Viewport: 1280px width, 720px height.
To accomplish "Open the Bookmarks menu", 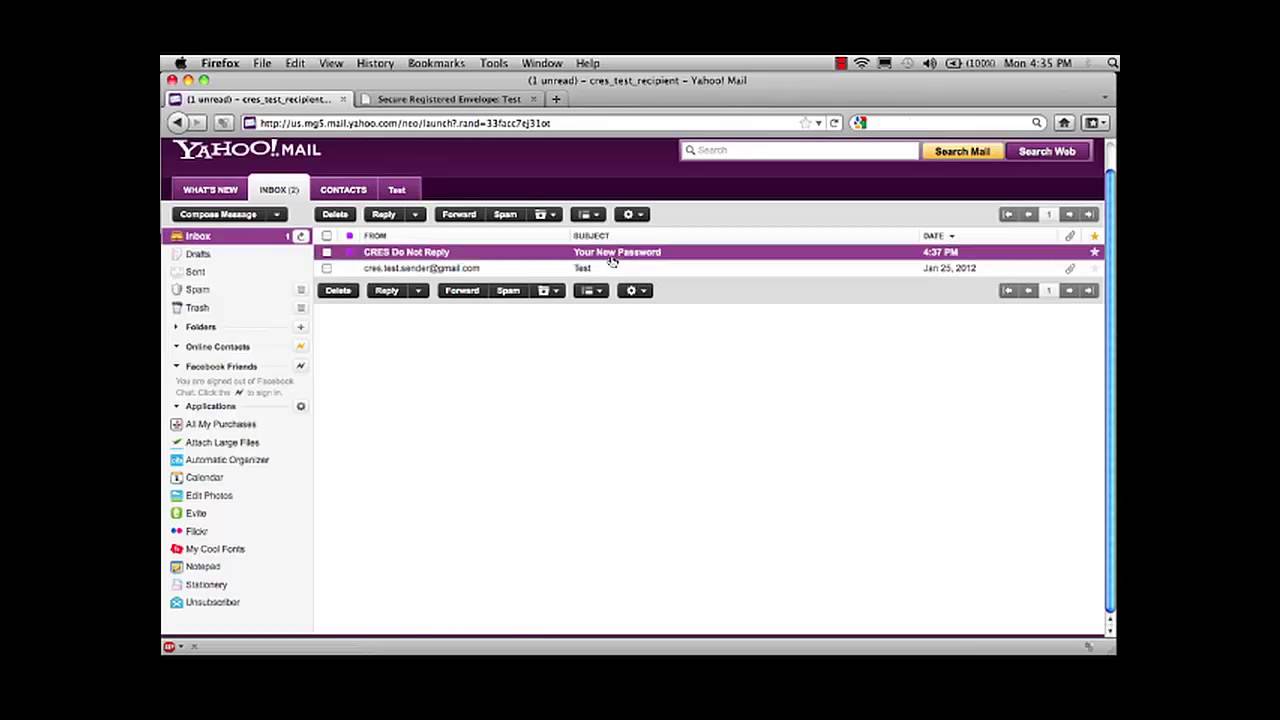I will [x=436, y=63].
